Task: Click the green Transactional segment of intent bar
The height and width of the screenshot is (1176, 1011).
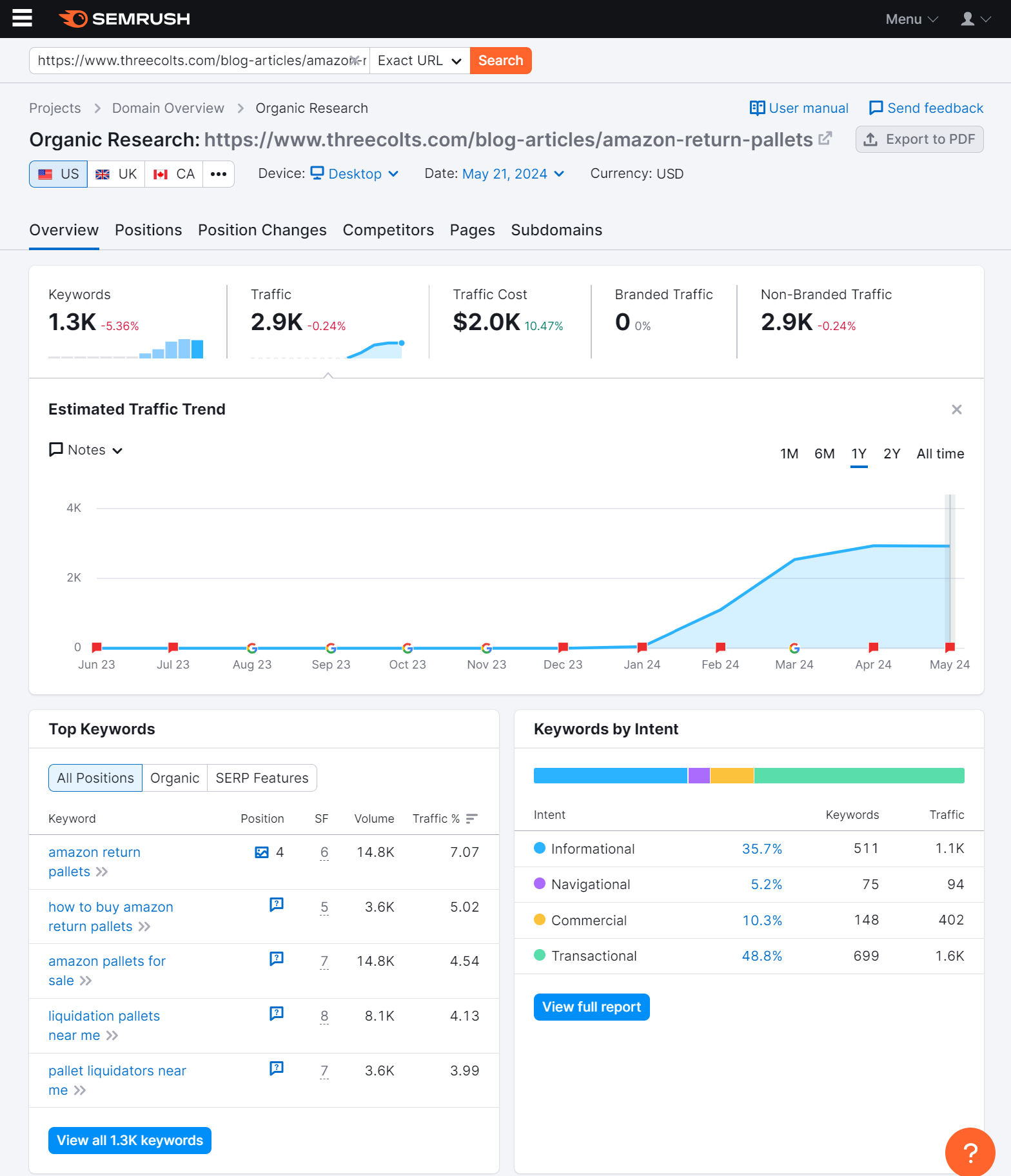Action: 859,776
